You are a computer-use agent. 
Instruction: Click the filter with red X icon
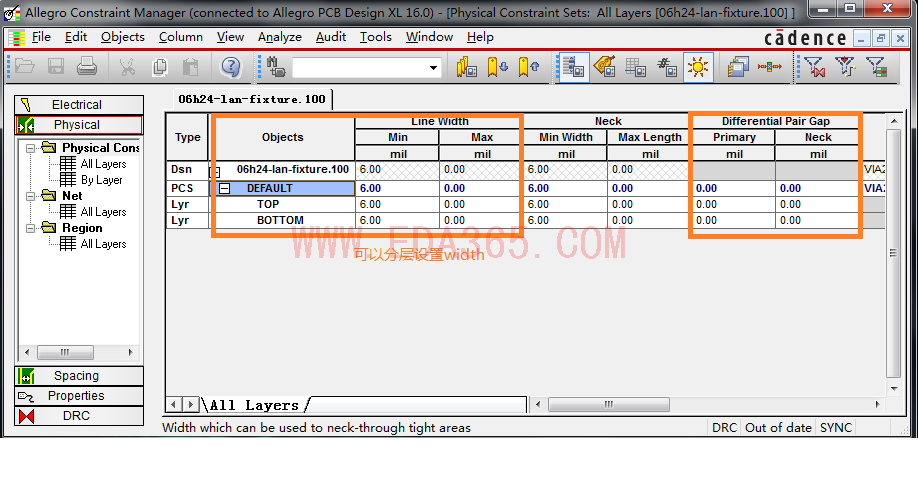[x=814, y=67]
